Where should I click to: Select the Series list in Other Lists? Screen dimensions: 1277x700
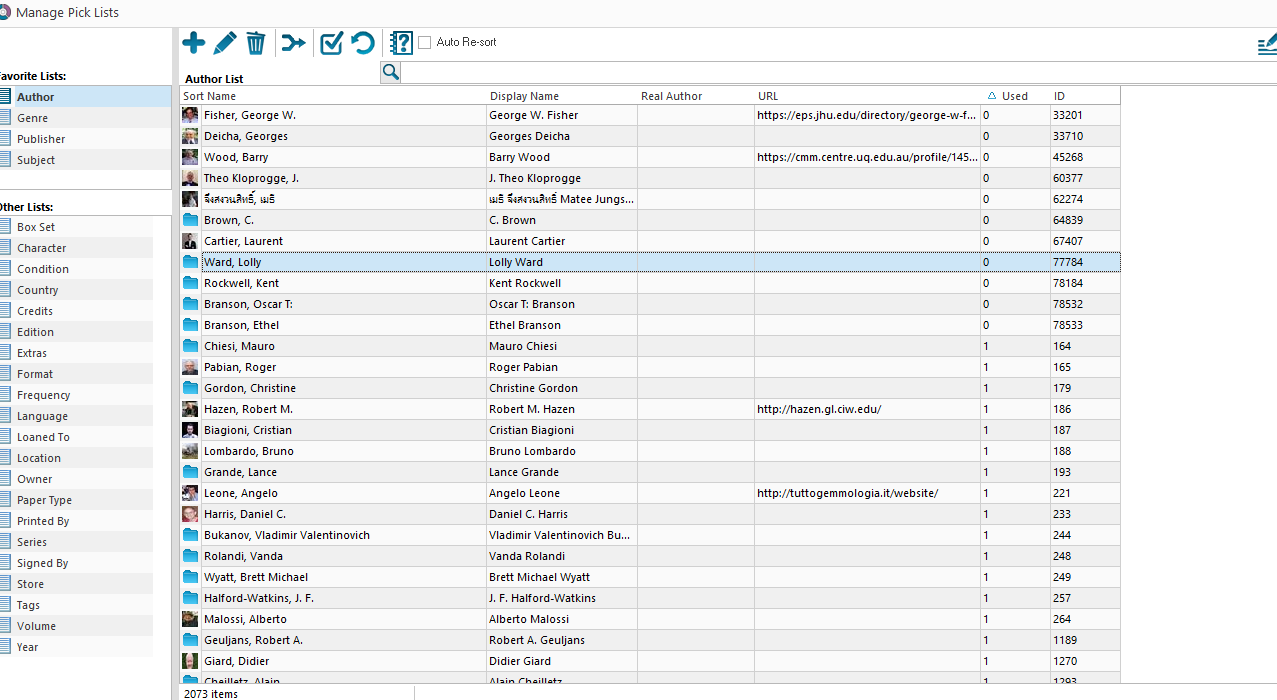32,542
